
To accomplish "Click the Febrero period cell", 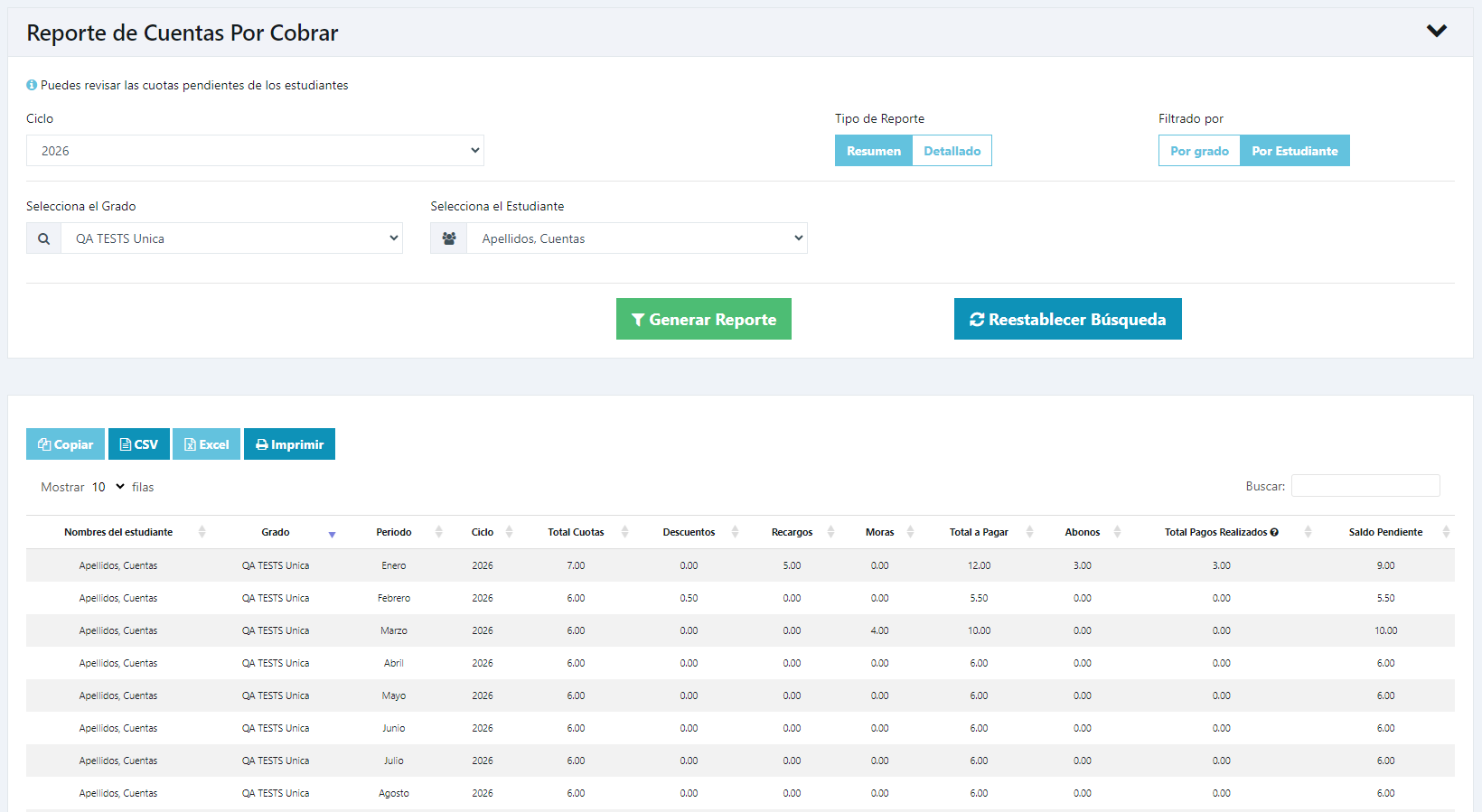I will point(394,598).
